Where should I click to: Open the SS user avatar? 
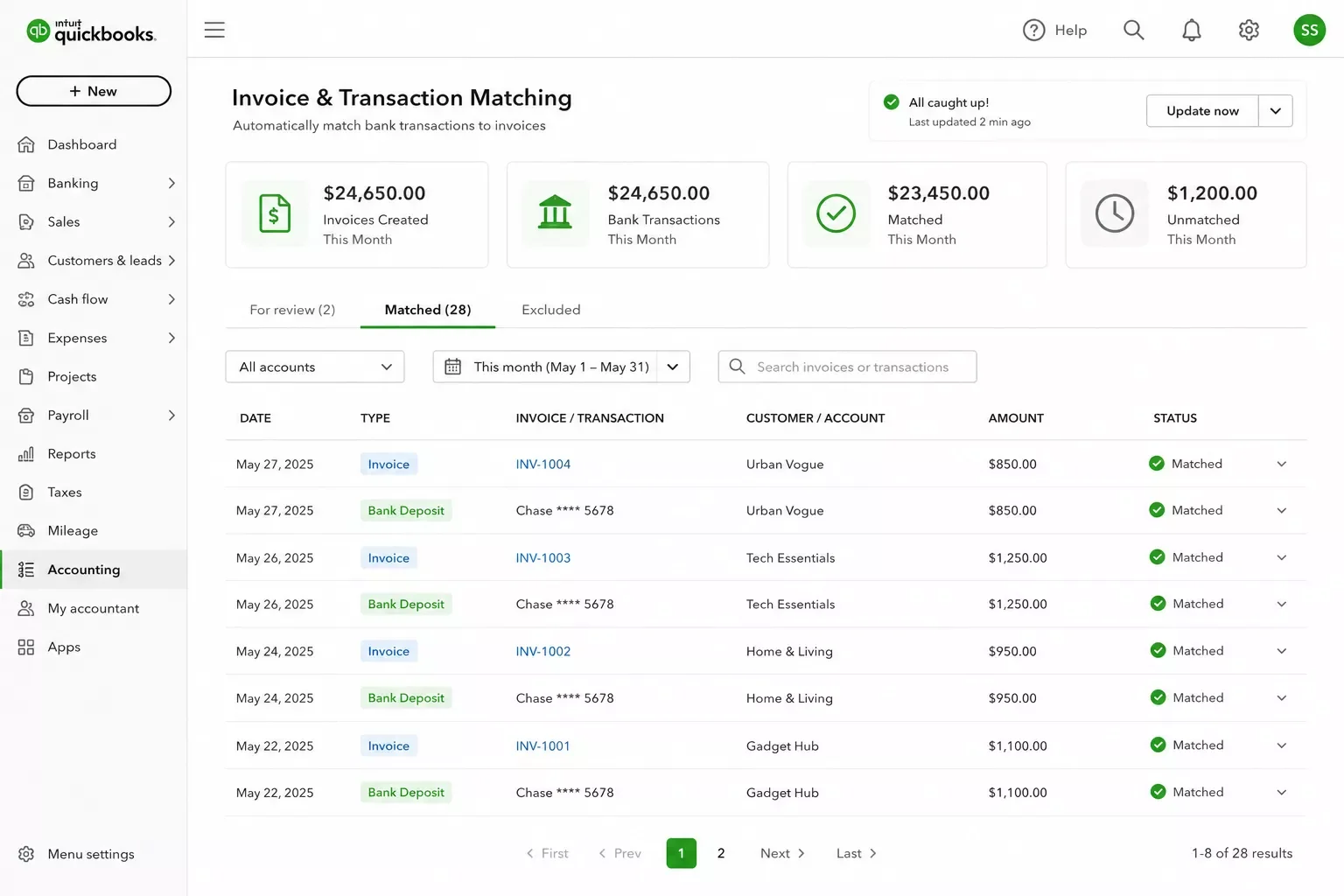click(1309, 30)
